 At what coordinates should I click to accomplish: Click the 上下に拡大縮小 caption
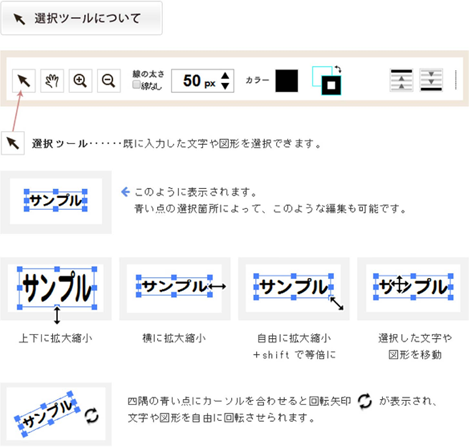coord(56,338)
